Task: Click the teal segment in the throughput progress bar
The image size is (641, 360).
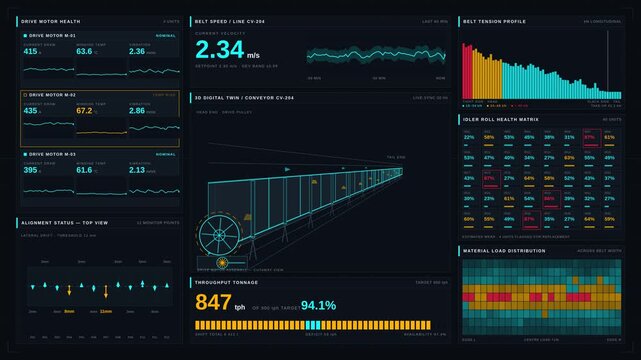Action: coord(313,325)
